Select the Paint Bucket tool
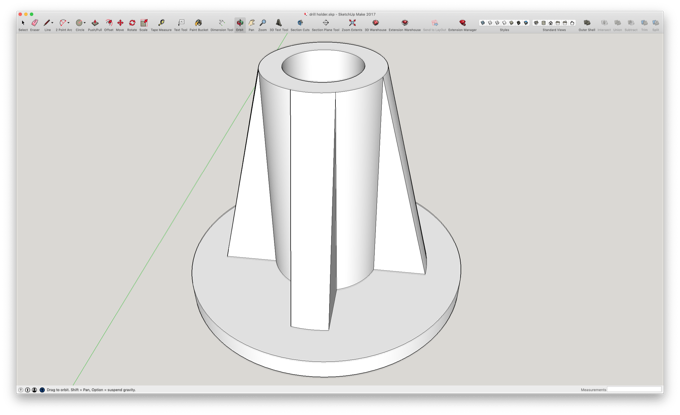Image resolution: width=680 pixels, height=415 pixels. 199,23
